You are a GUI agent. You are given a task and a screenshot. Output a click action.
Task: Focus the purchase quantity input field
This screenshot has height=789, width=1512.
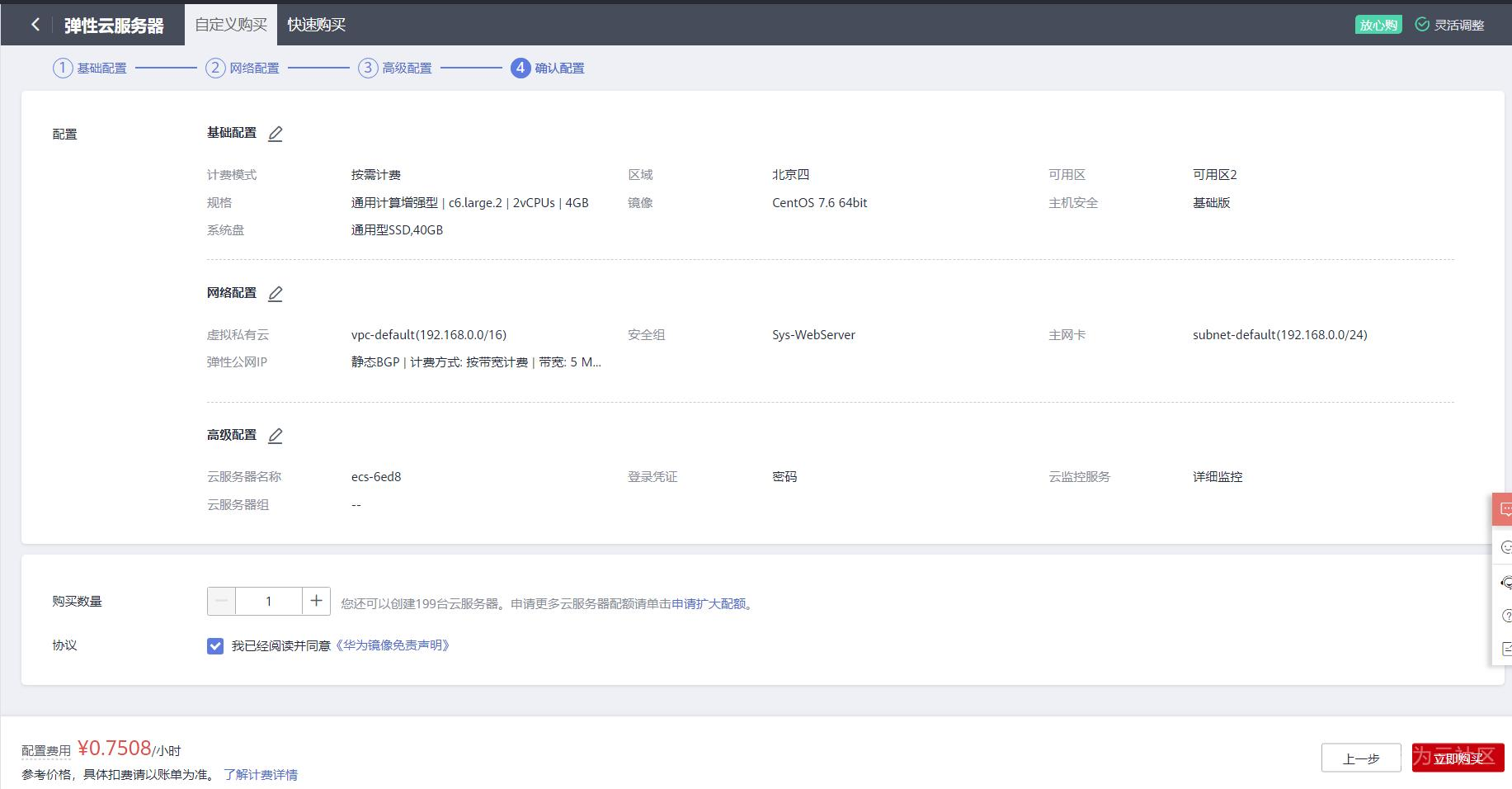(x=269, y=602)
